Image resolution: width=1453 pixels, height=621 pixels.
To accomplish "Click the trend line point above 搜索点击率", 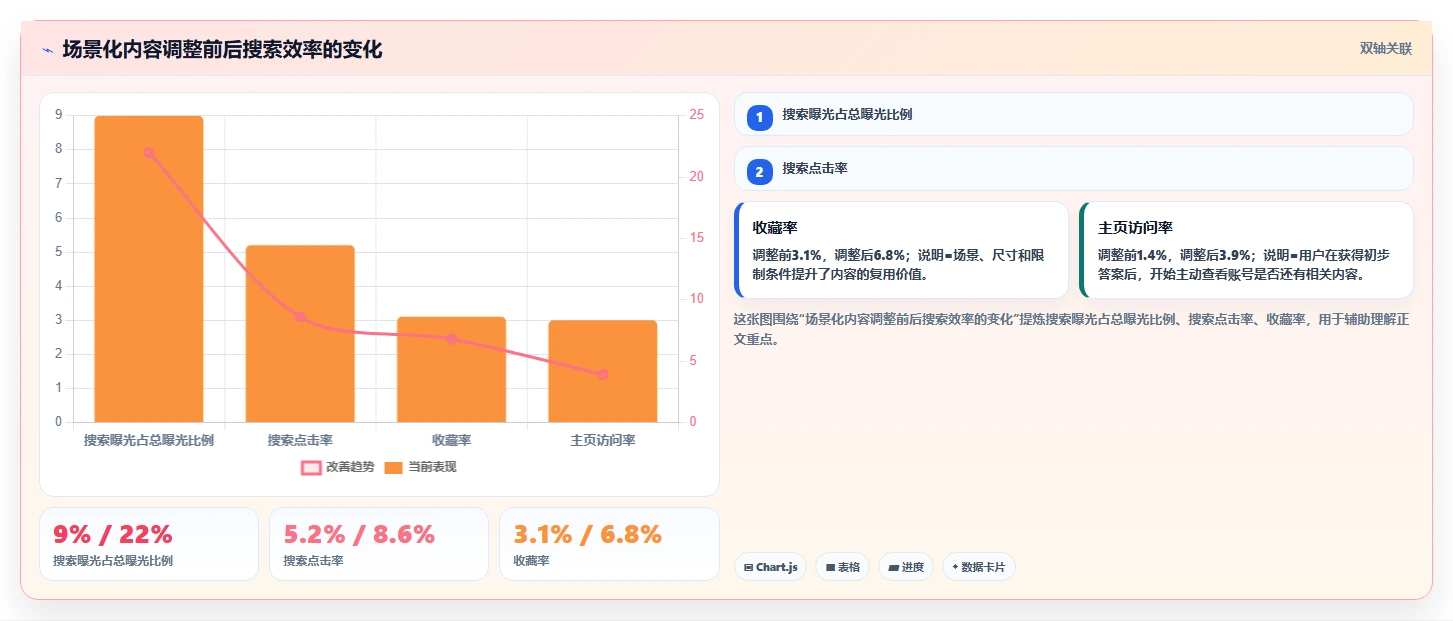I will click(x=300, y=317).
